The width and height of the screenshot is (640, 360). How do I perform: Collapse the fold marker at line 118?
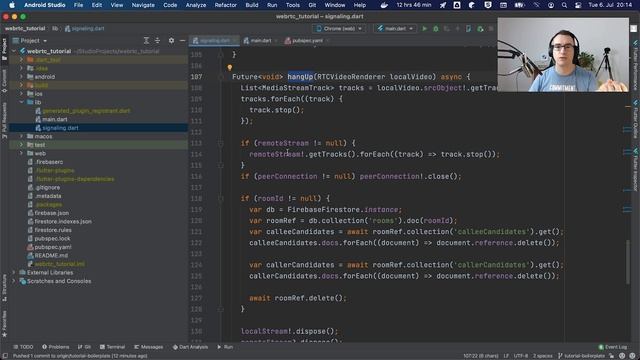[x=220, y=198]
